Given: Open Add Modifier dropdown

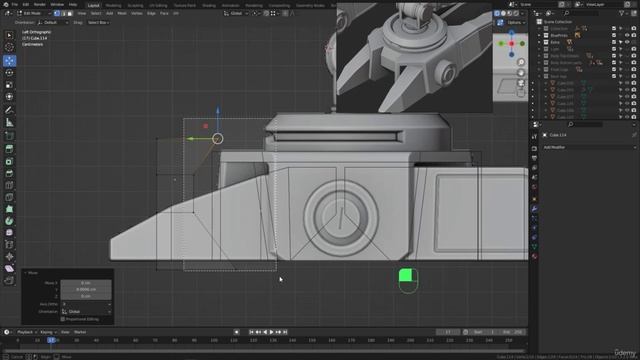Looking at the screenshot, I should [x=589, y=147].
